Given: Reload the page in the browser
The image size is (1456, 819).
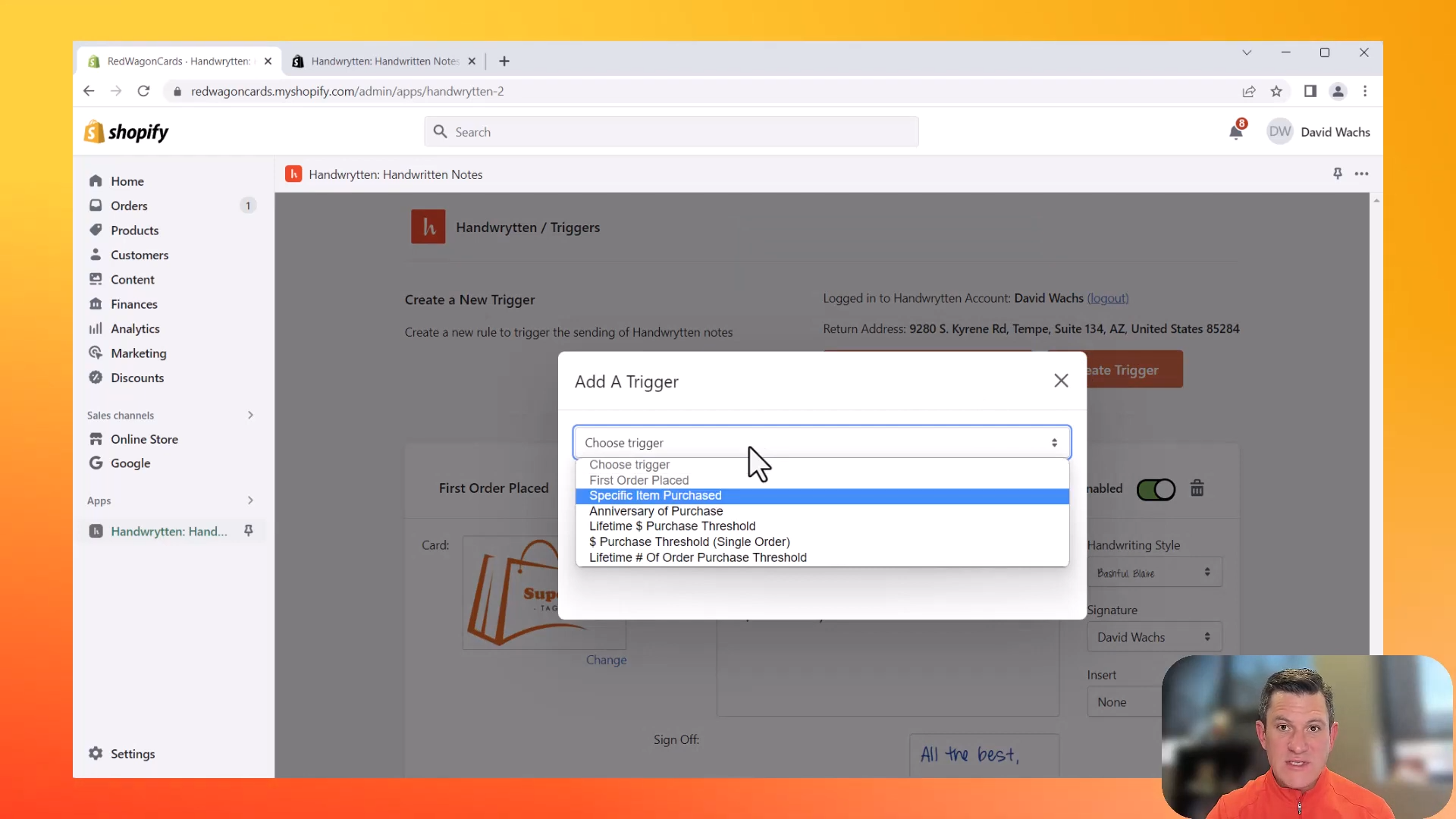Looking at the screenshot, I should [x=143, y=91].
